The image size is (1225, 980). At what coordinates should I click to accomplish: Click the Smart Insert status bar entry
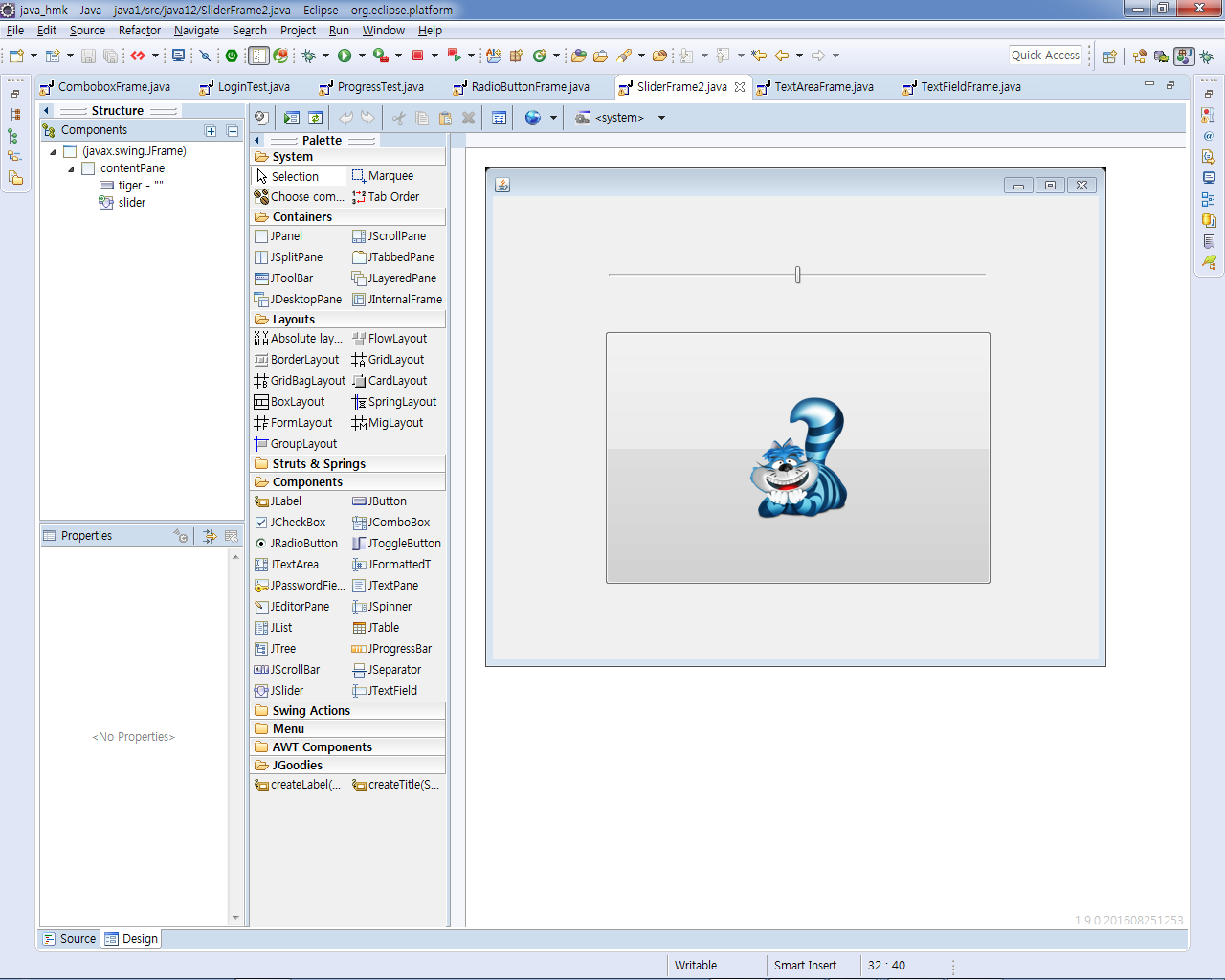pyautogui.click(x=805, y=966)
